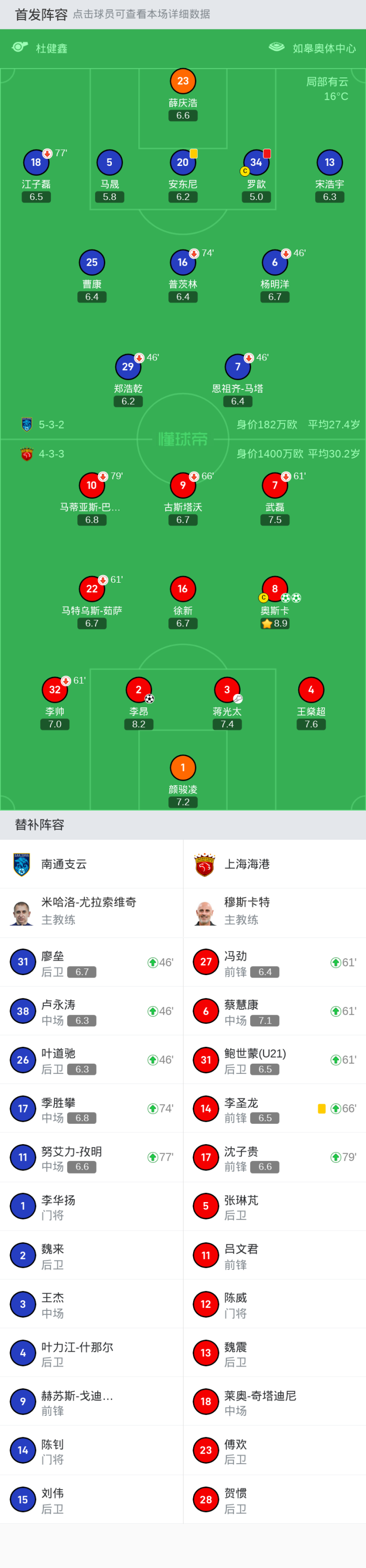Open 武磊 number 7 player badge
This screenshot has width=366, height=1568.
point(275,485)
